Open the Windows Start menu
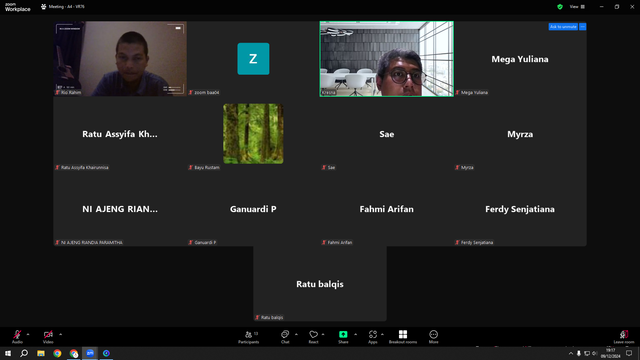The image size is (640, 360). click(x=8, y=353)
